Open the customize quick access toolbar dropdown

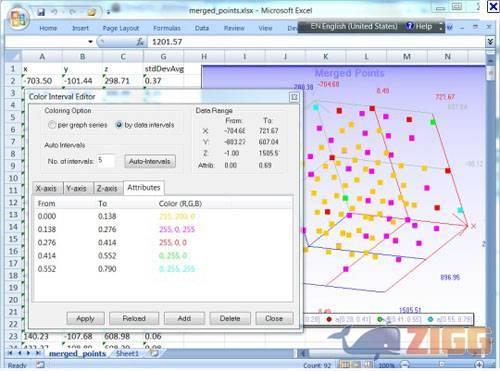108,13
